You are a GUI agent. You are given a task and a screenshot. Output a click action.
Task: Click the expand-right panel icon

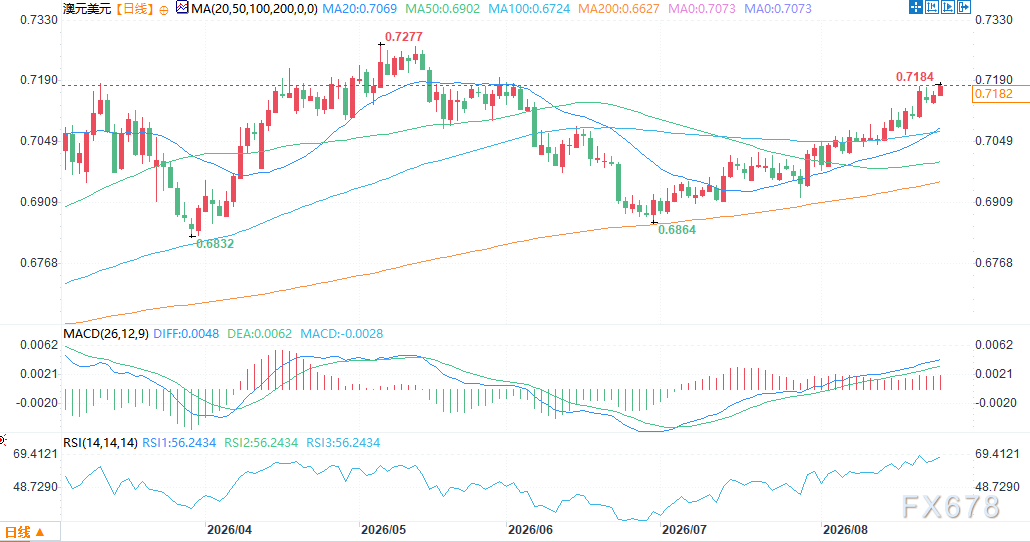coord(964,7)
